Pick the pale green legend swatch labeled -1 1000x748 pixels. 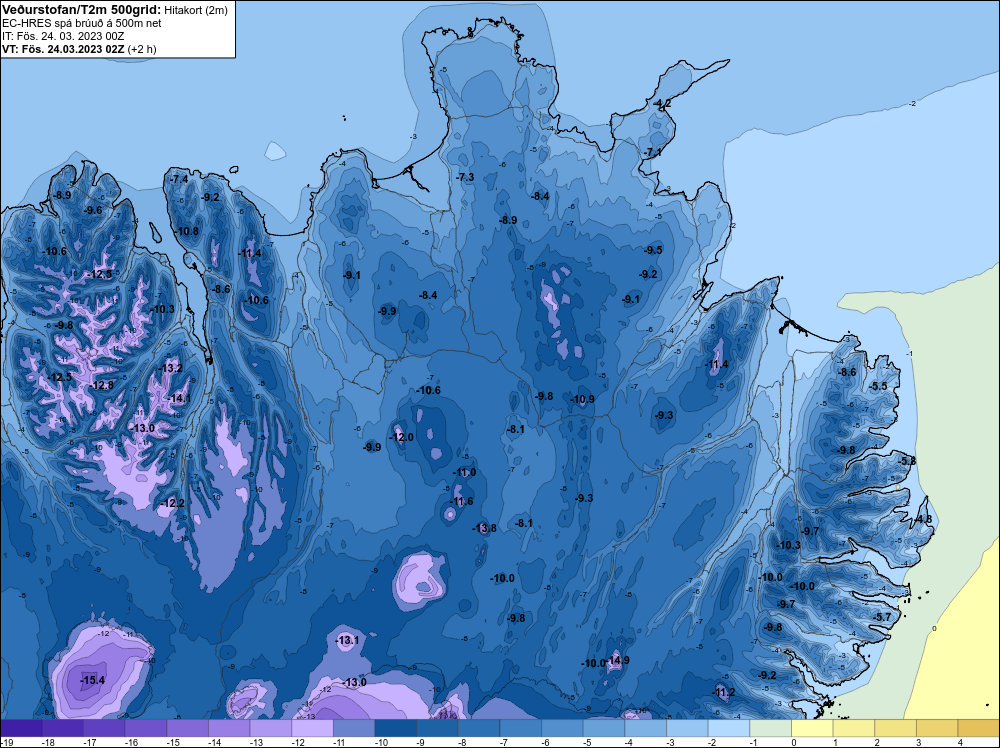point(770,728)
